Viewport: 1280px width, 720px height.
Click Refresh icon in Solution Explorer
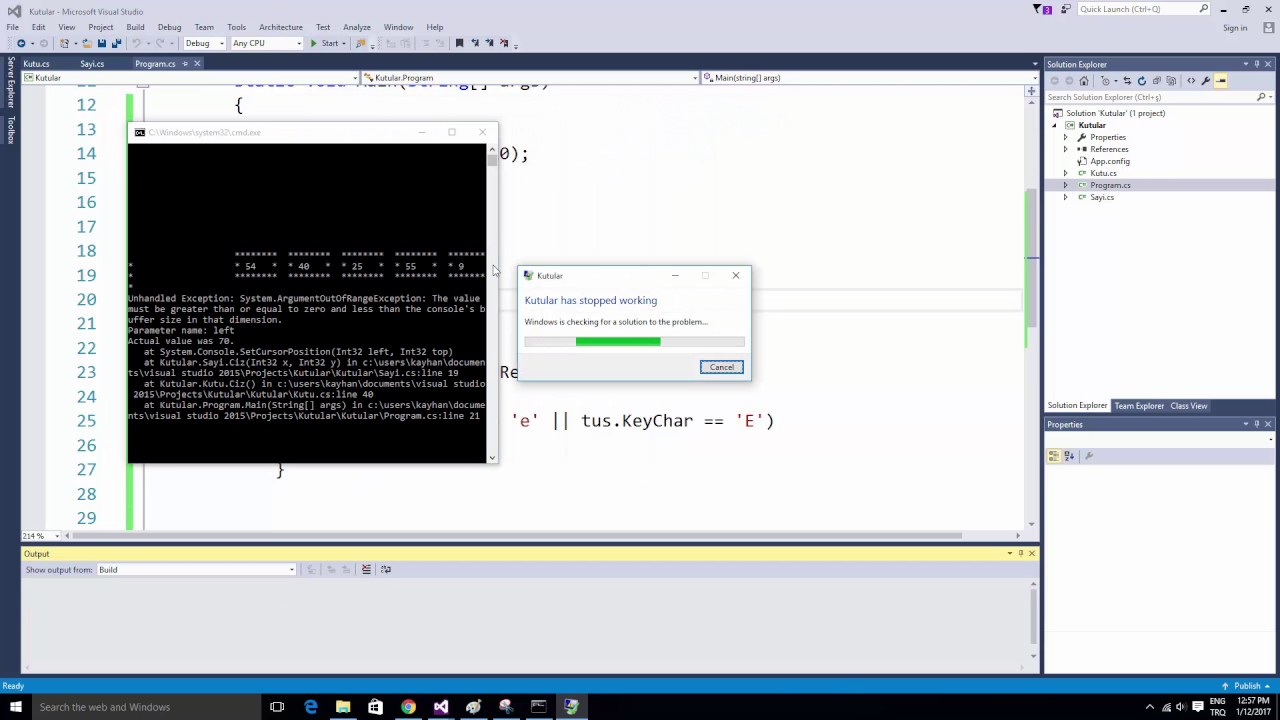(1142, 81)
